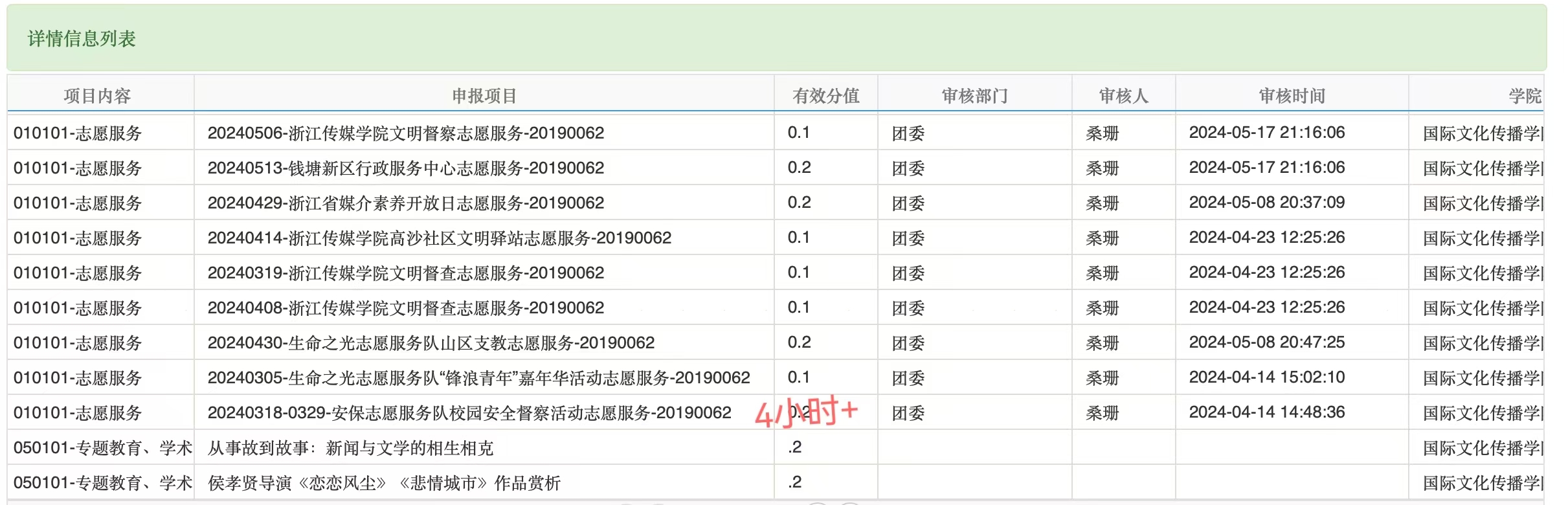Screen dimensions: 1568x505
Task: Select the 20240319 文明督查志愿服务 entry
Action: pos(405,273)
